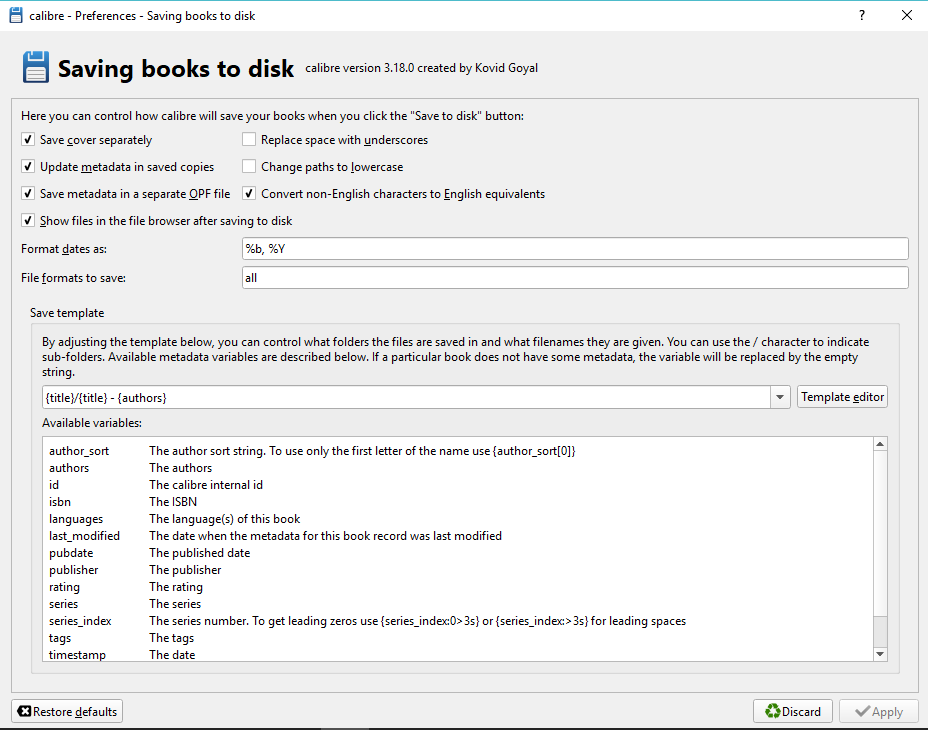Select the timestamp variable name

point(77,655)
